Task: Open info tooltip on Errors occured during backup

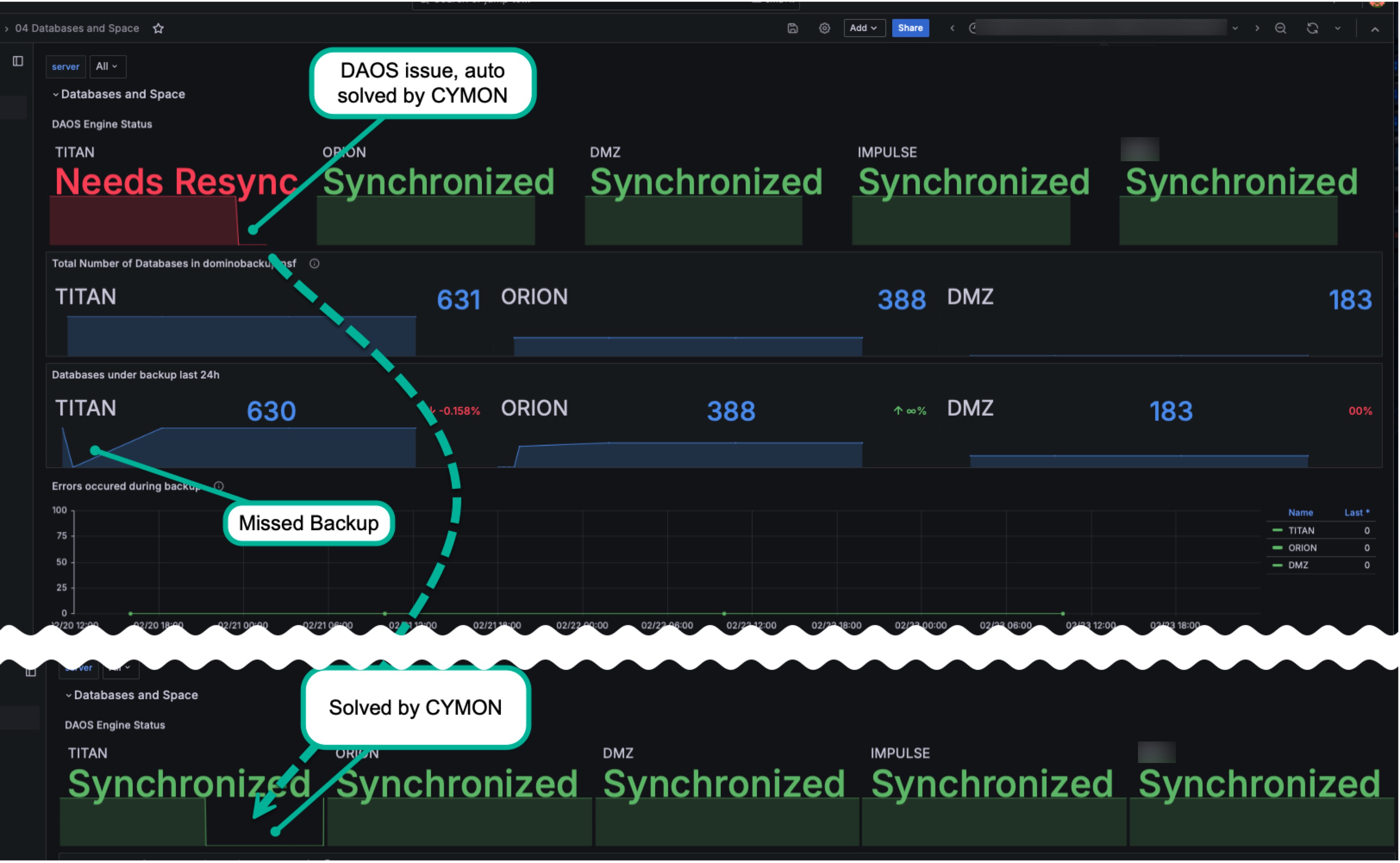Action: 218,486
